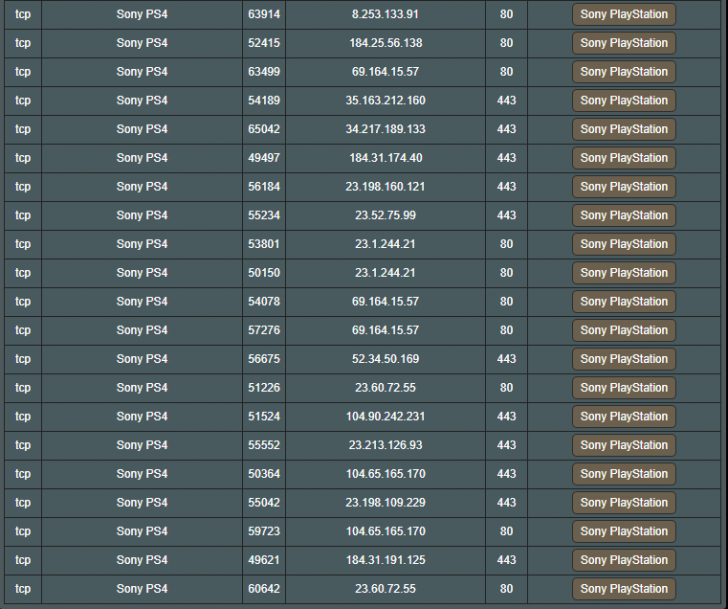This screenshot has width=728, height=609.
Task: Click tcp protocol cell in port 51226 row
Action: click(x=23, y=389)
